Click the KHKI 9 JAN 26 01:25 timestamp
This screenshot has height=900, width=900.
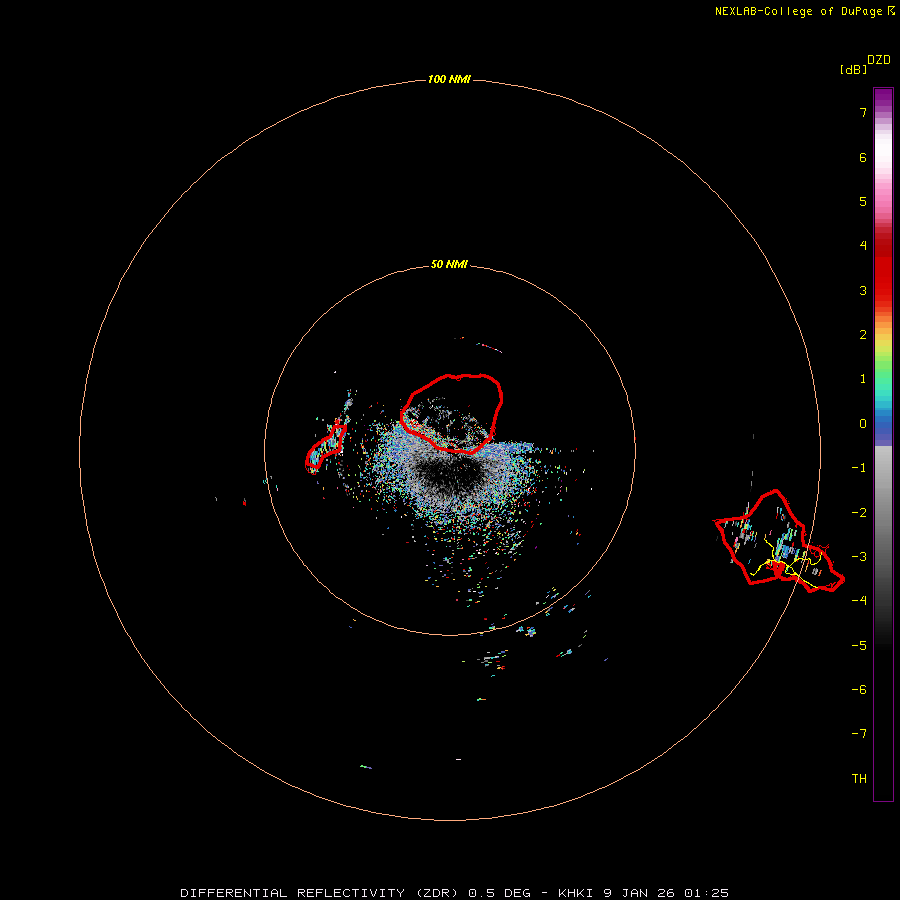643,893
